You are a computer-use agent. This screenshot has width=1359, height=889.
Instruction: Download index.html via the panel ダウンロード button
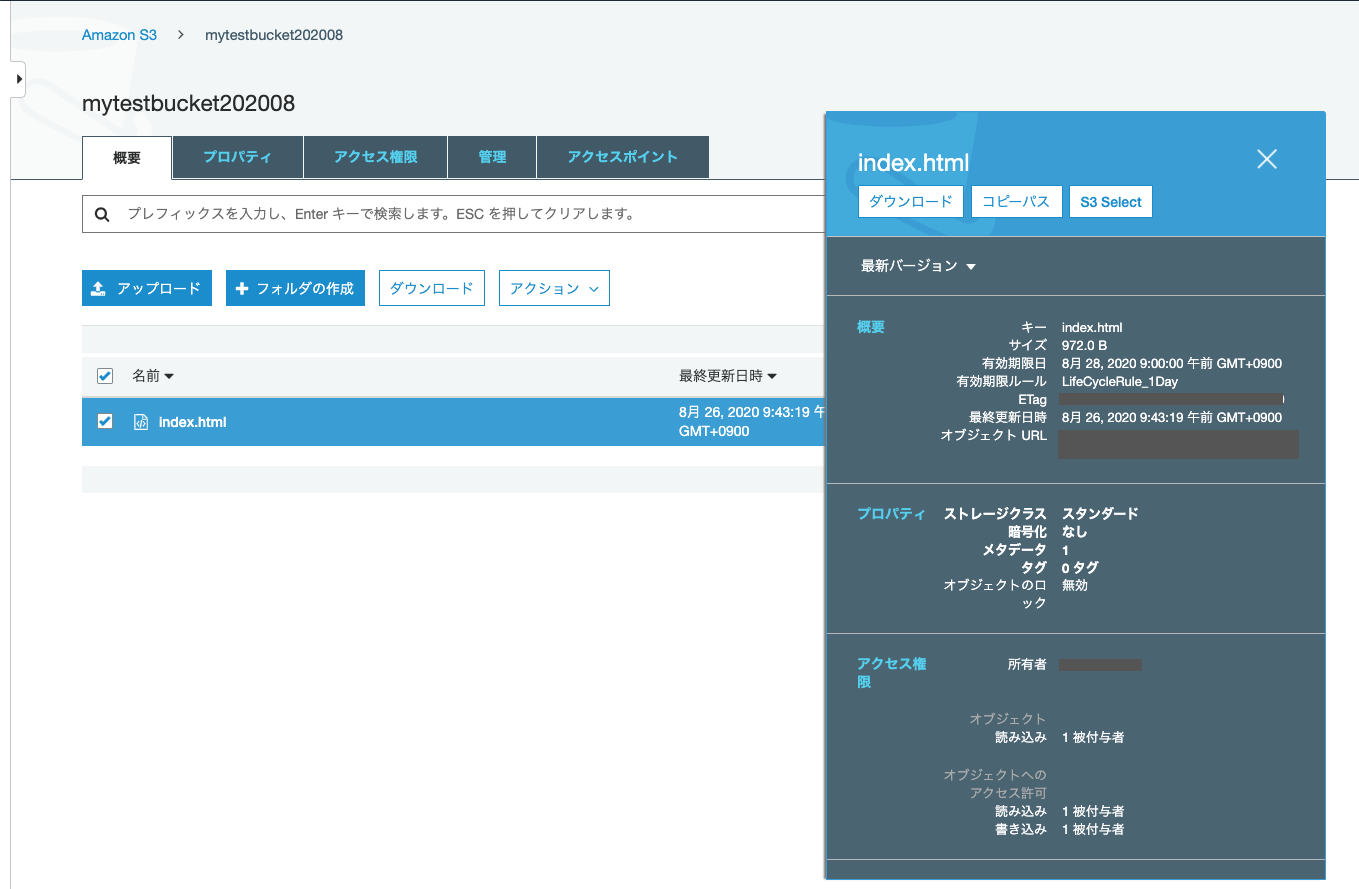[x=910, y=201]
